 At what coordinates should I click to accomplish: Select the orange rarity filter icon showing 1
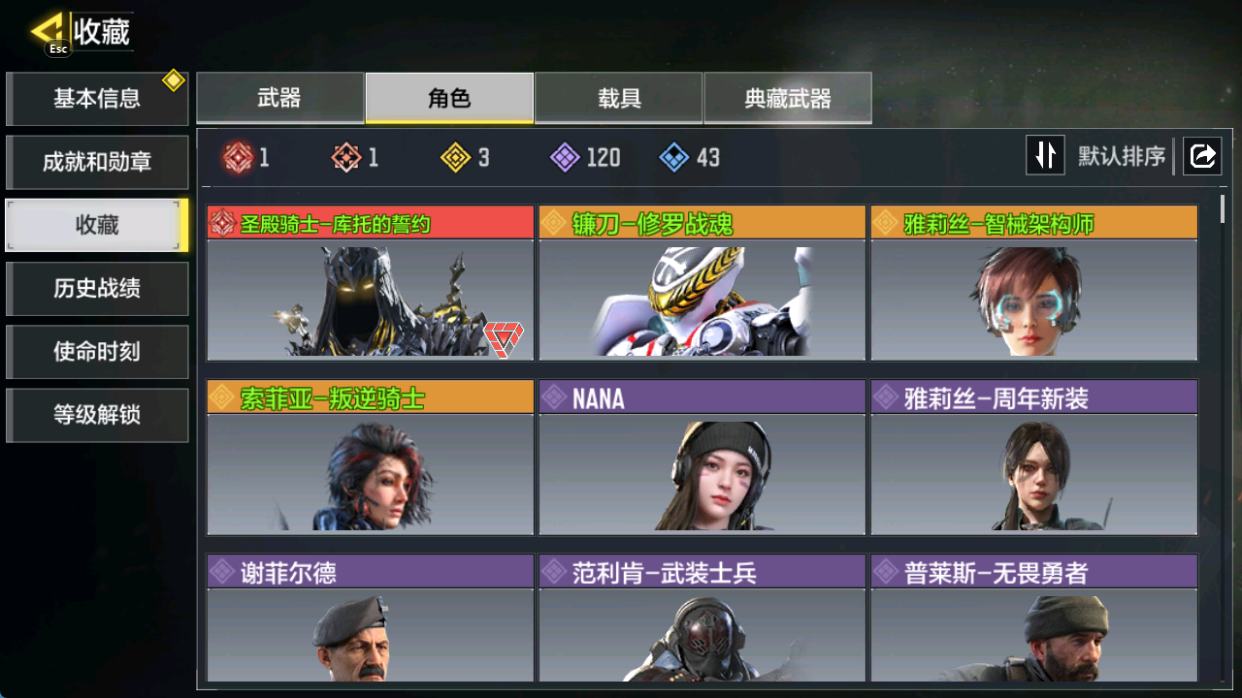346,157
